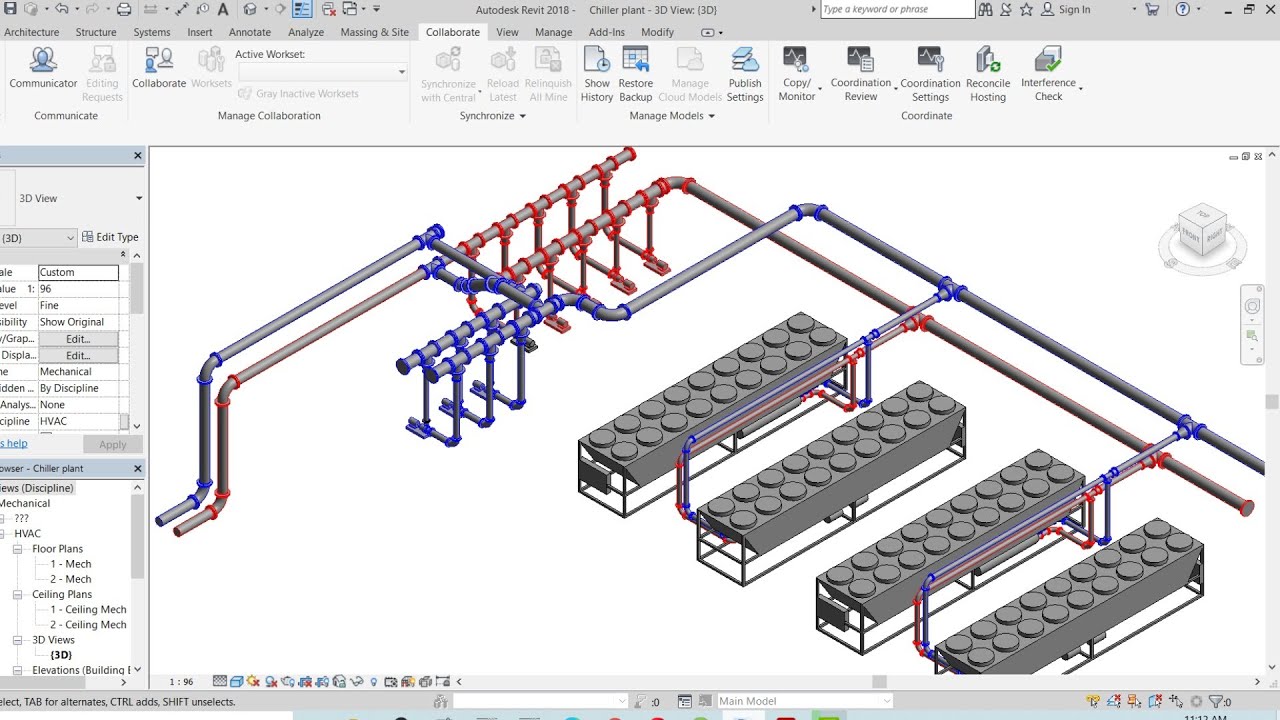The image size is (1280, 720).
Task: Open Publish Settings
Action: click(745, 74)
